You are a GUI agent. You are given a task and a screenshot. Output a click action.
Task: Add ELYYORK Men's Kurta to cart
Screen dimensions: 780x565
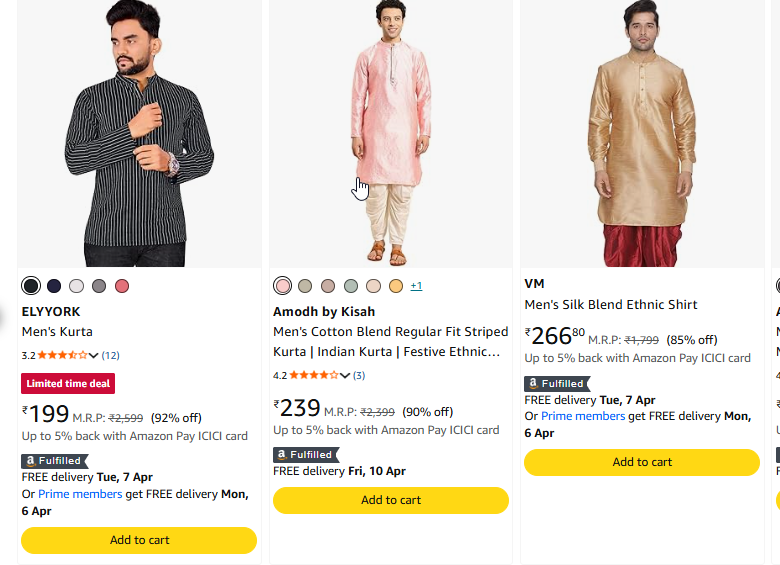(139, 540)
